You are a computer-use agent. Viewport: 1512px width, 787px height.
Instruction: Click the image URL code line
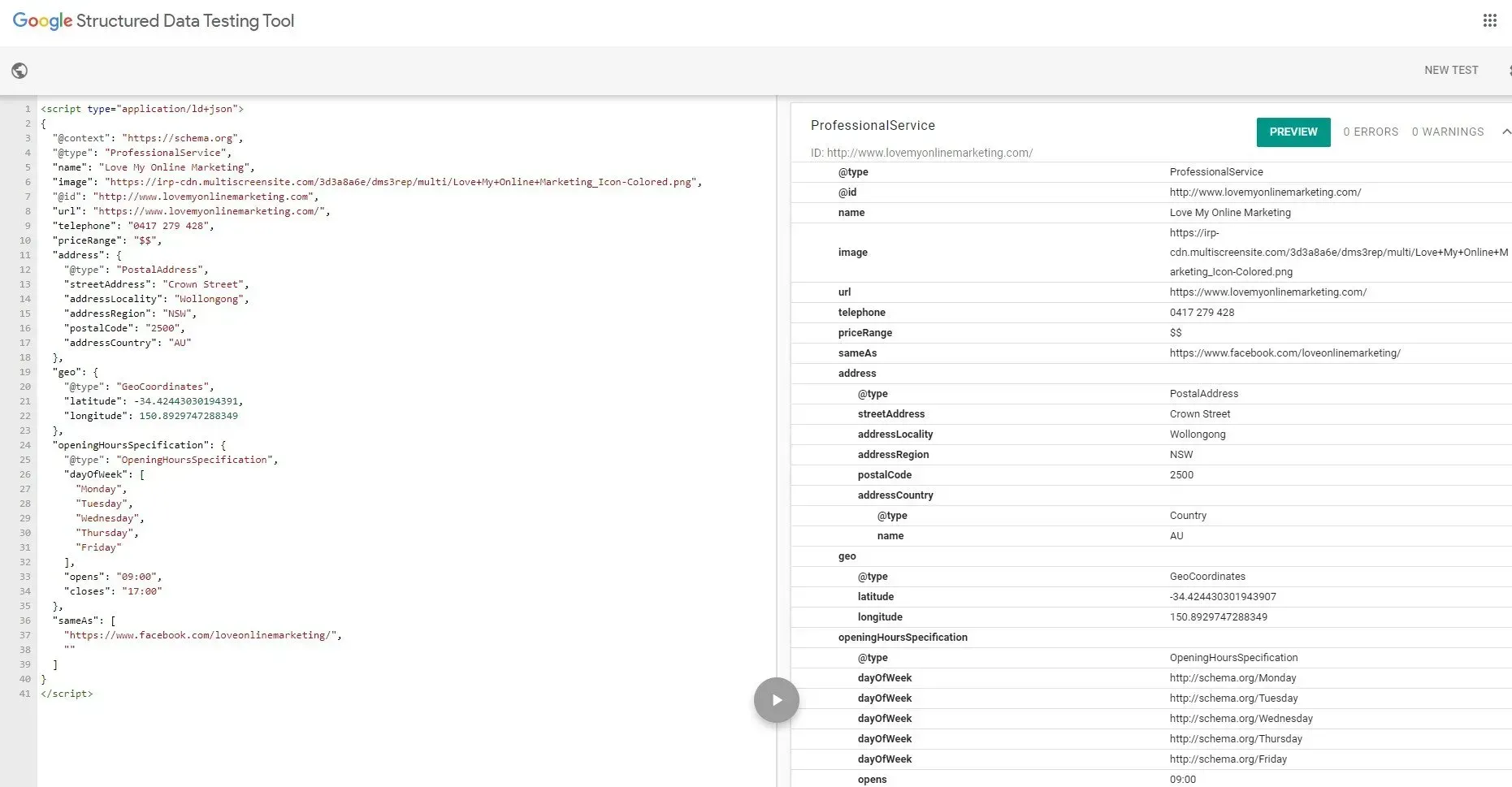[x=377, y=182]
